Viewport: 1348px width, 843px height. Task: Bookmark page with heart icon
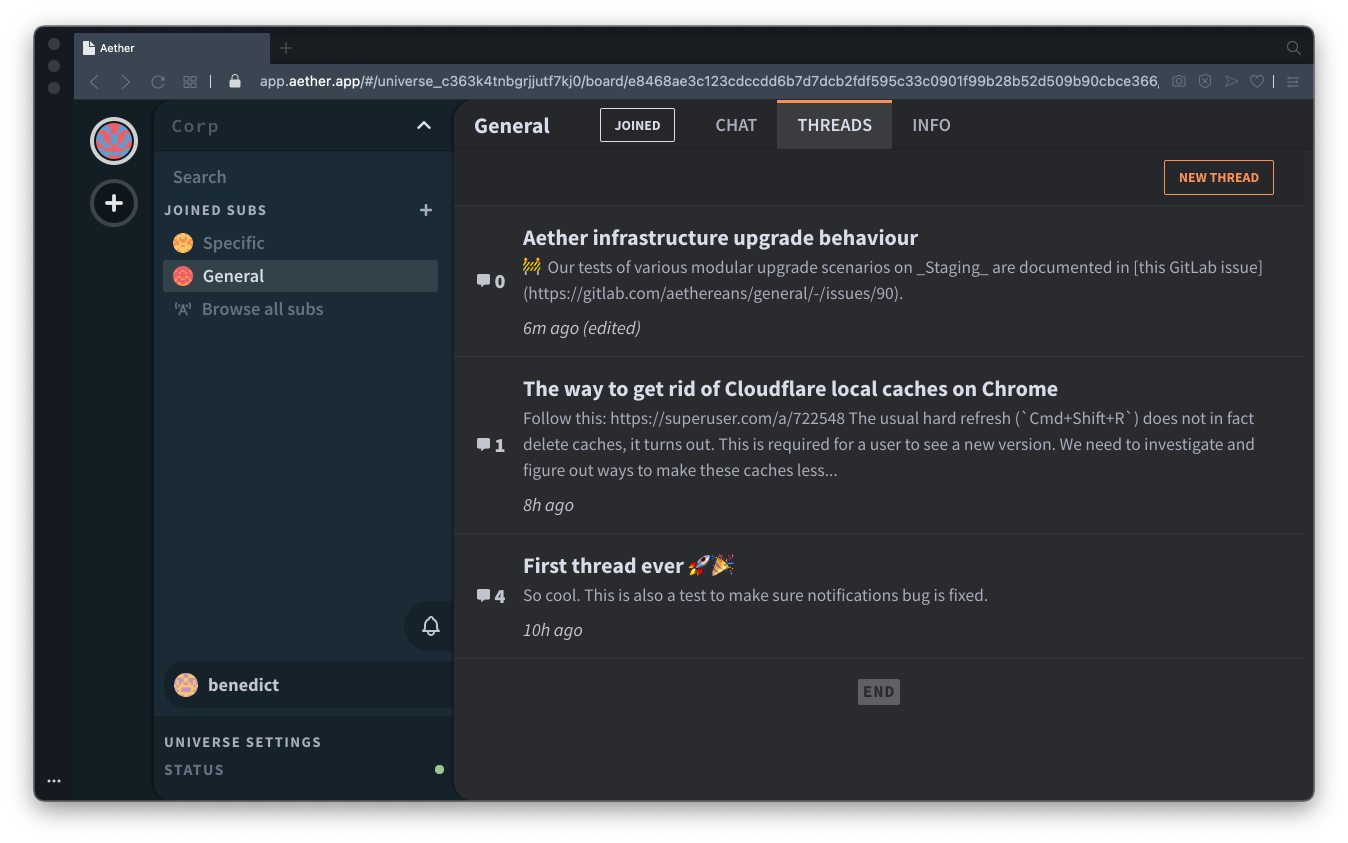coord(1257,82)
